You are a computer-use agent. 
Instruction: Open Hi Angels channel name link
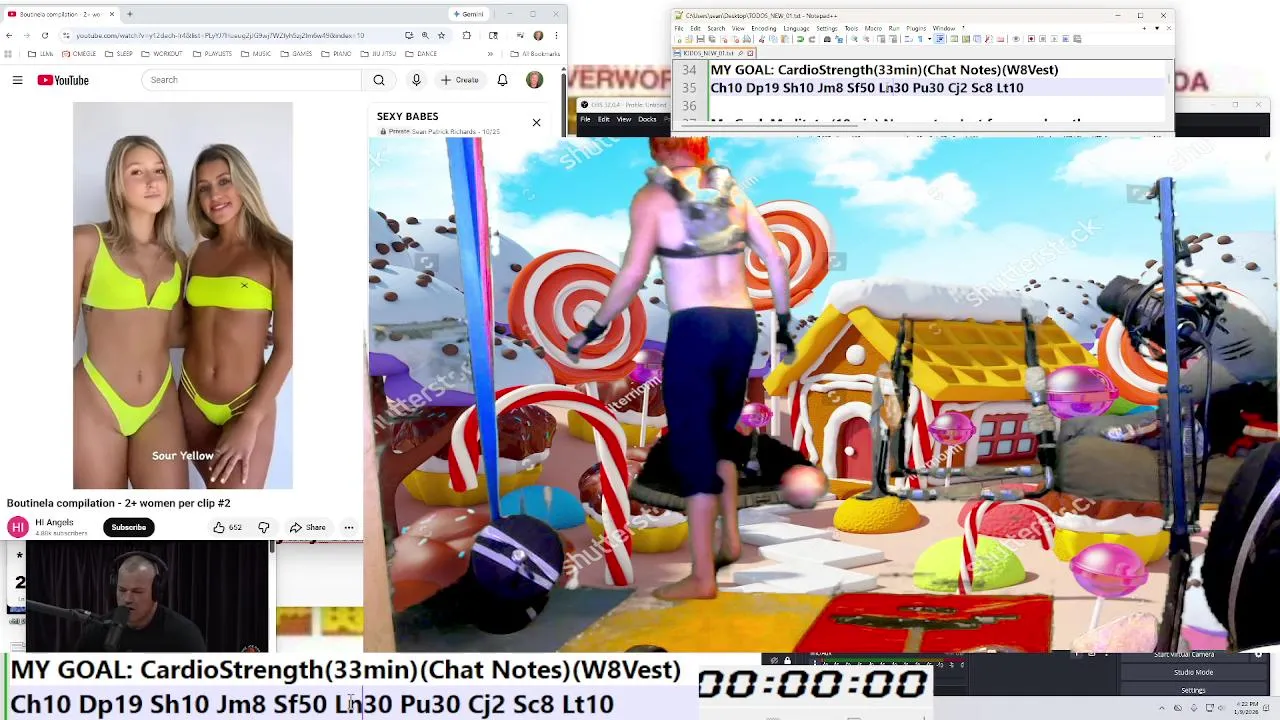54,522
